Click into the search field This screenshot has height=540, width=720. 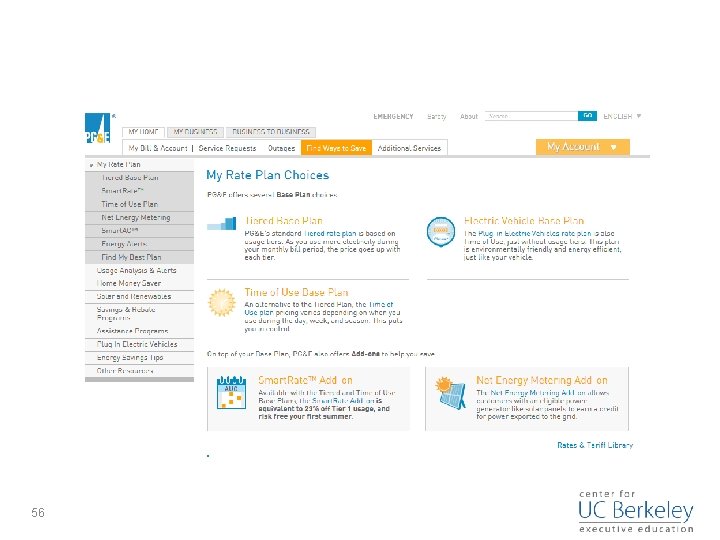coord(531,116)
